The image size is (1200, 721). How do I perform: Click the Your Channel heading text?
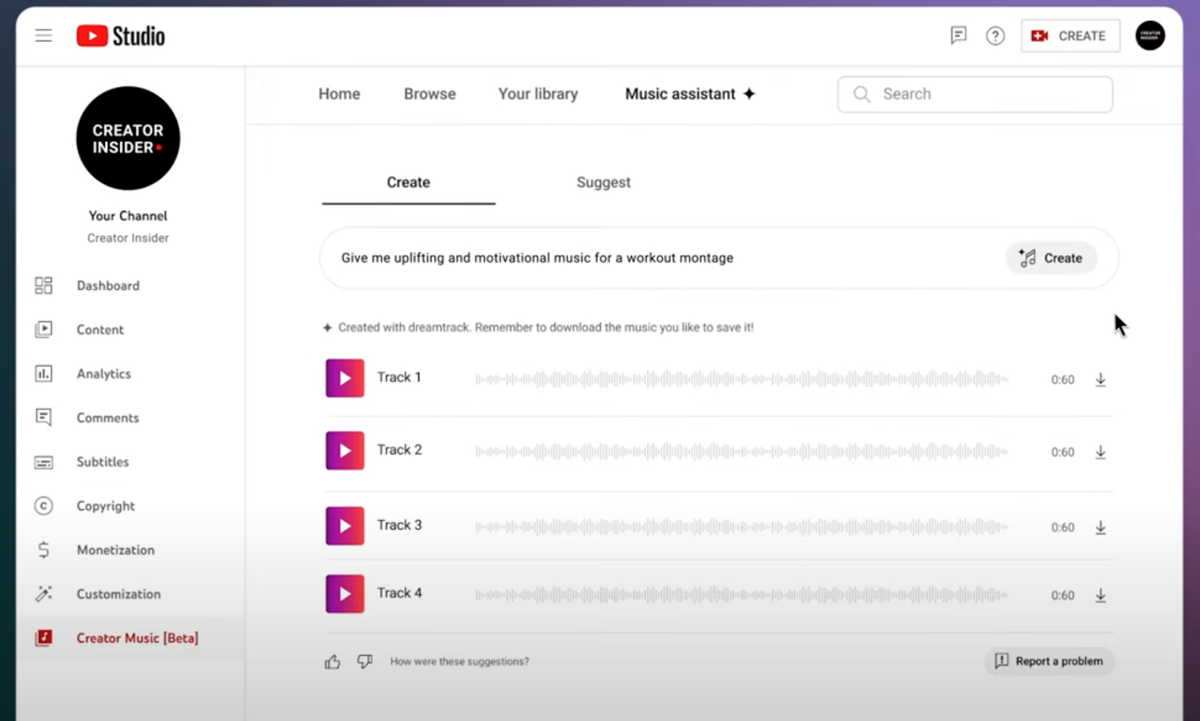(x=128, y=216)
